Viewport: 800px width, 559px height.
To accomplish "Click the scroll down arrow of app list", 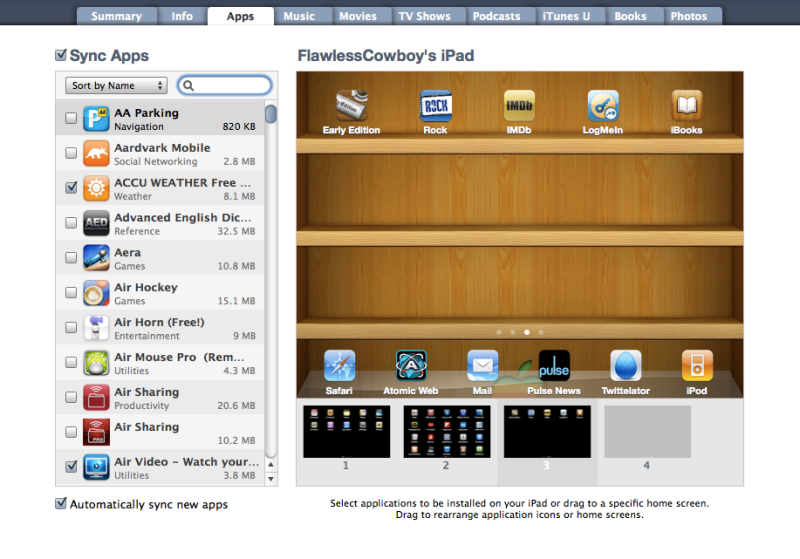I will coord(271,479).
